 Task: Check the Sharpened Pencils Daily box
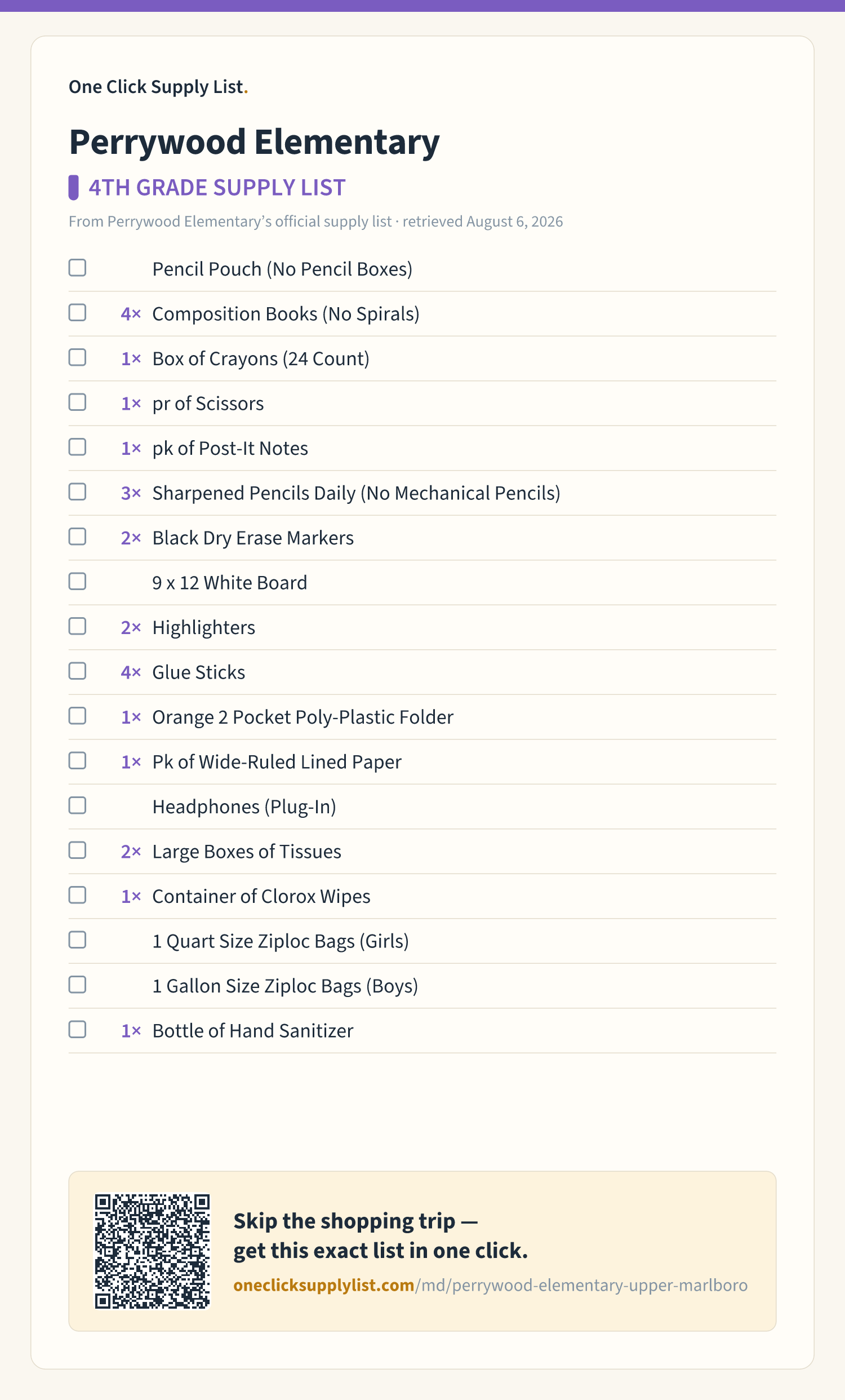pos(77,492)
